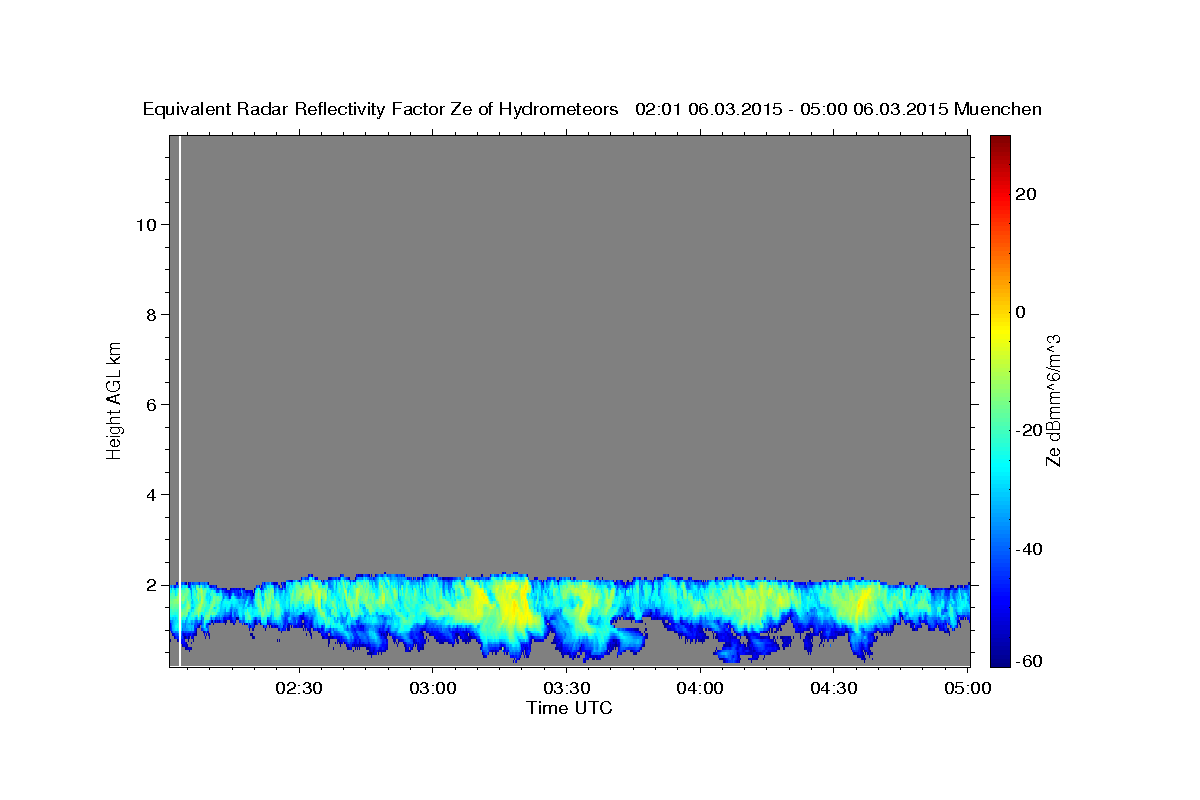1200x800 pixels.
Task: Click the colorbar label 'Ze dBmm^6/m^3'
Action: pos(1052,400)
